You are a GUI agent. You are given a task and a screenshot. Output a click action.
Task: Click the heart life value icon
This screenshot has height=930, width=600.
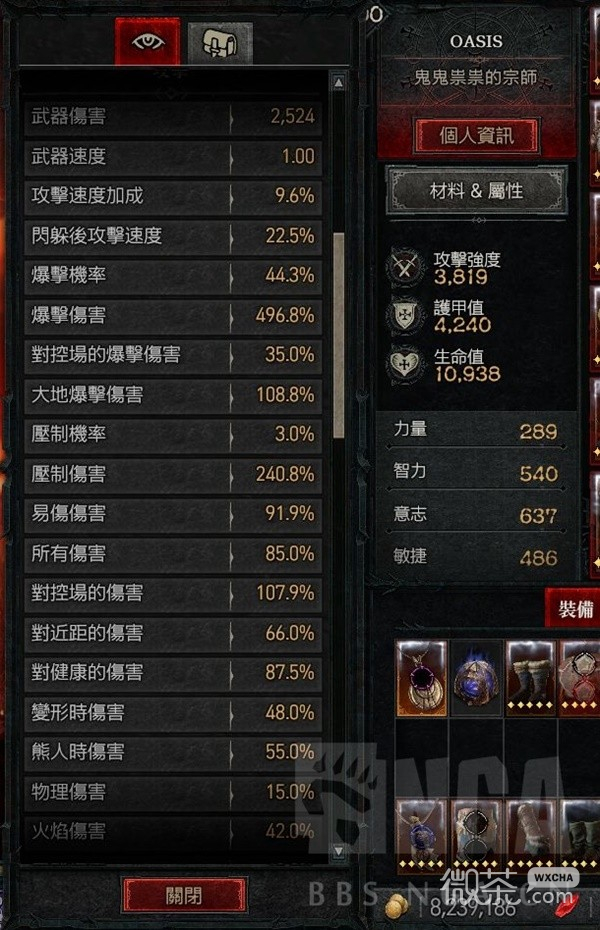pyautogui.click(x=405, y=364)
